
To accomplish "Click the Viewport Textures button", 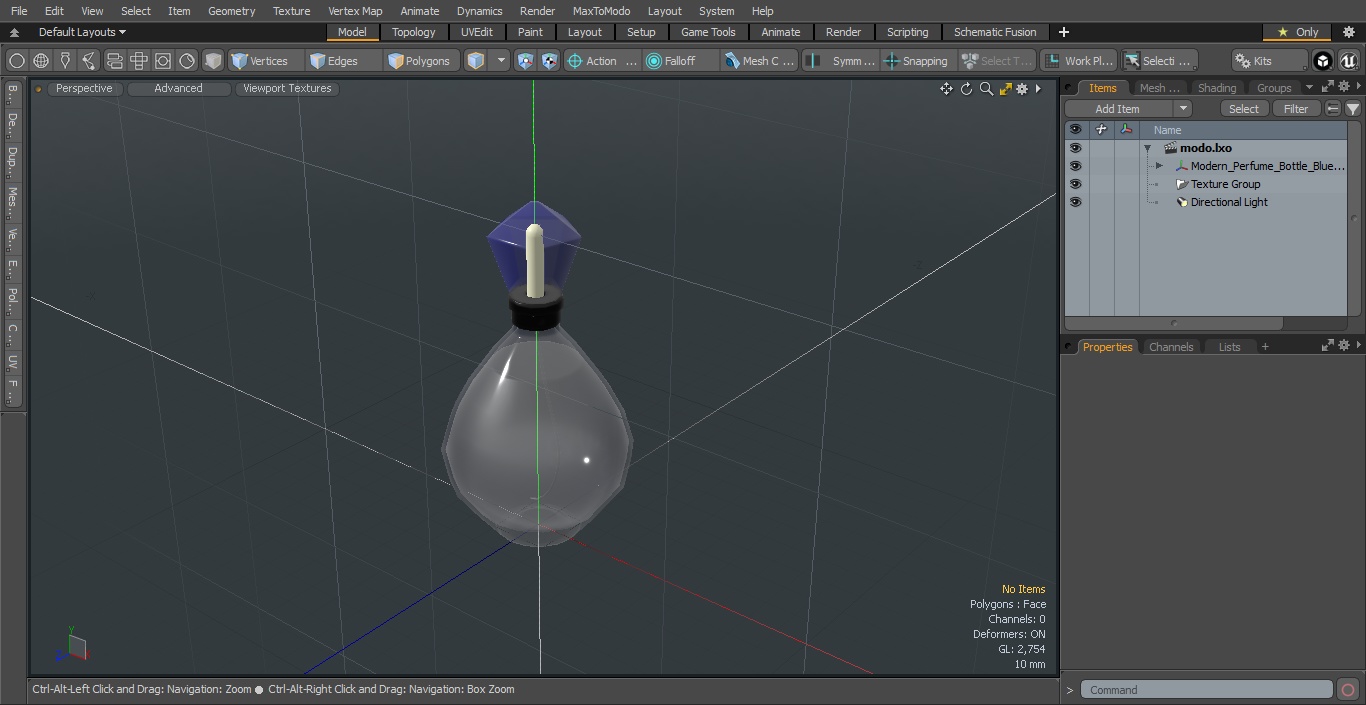I will pos(287,88).
